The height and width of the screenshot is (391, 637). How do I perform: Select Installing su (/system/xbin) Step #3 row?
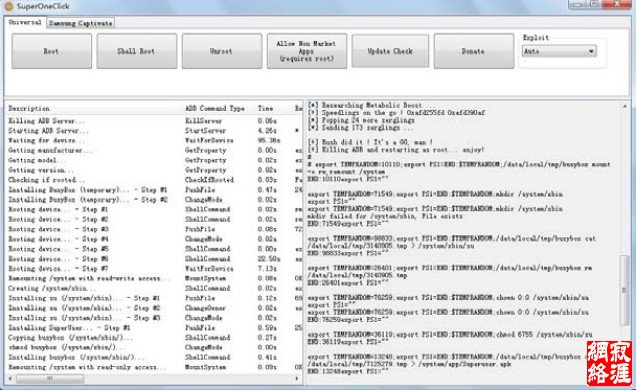point(154,318)
